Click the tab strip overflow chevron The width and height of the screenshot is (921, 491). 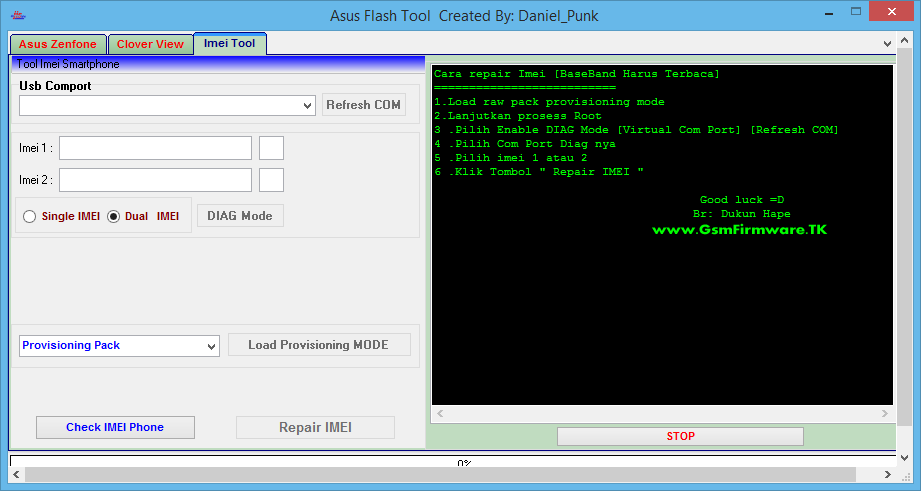coord(888,43)
